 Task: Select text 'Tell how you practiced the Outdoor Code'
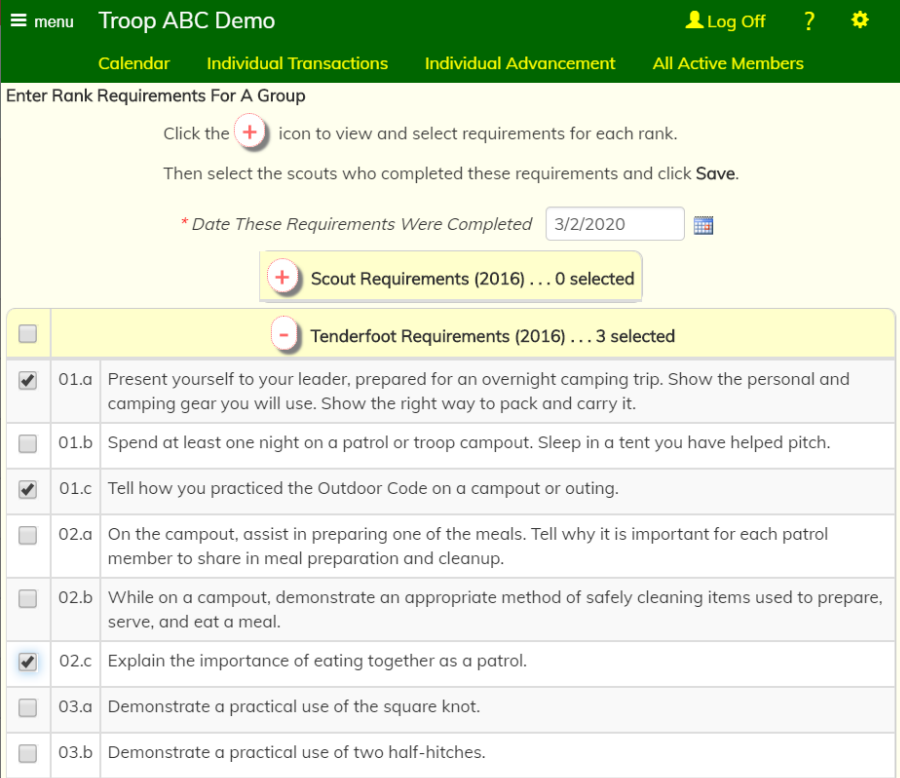coord(267,488)
